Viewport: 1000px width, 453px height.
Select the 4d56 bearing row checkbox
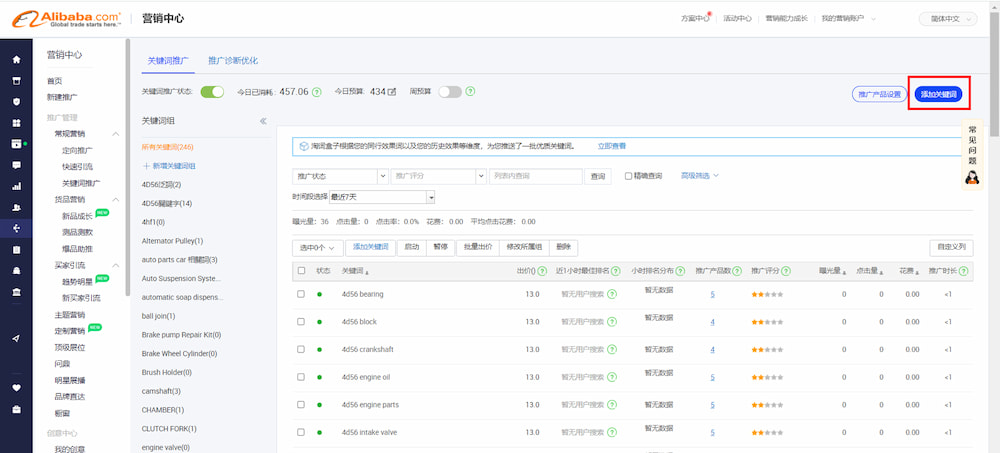(x=301, y=295)
